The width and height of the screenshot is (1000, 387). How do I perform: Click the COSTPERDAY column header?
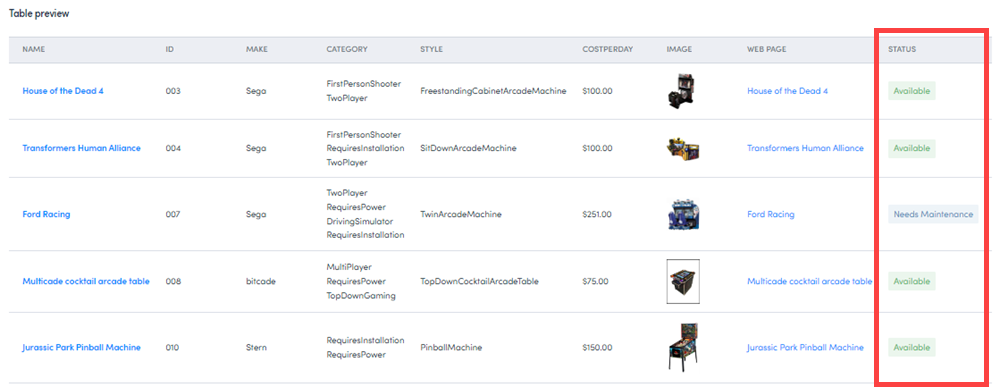tap(607, 49)
